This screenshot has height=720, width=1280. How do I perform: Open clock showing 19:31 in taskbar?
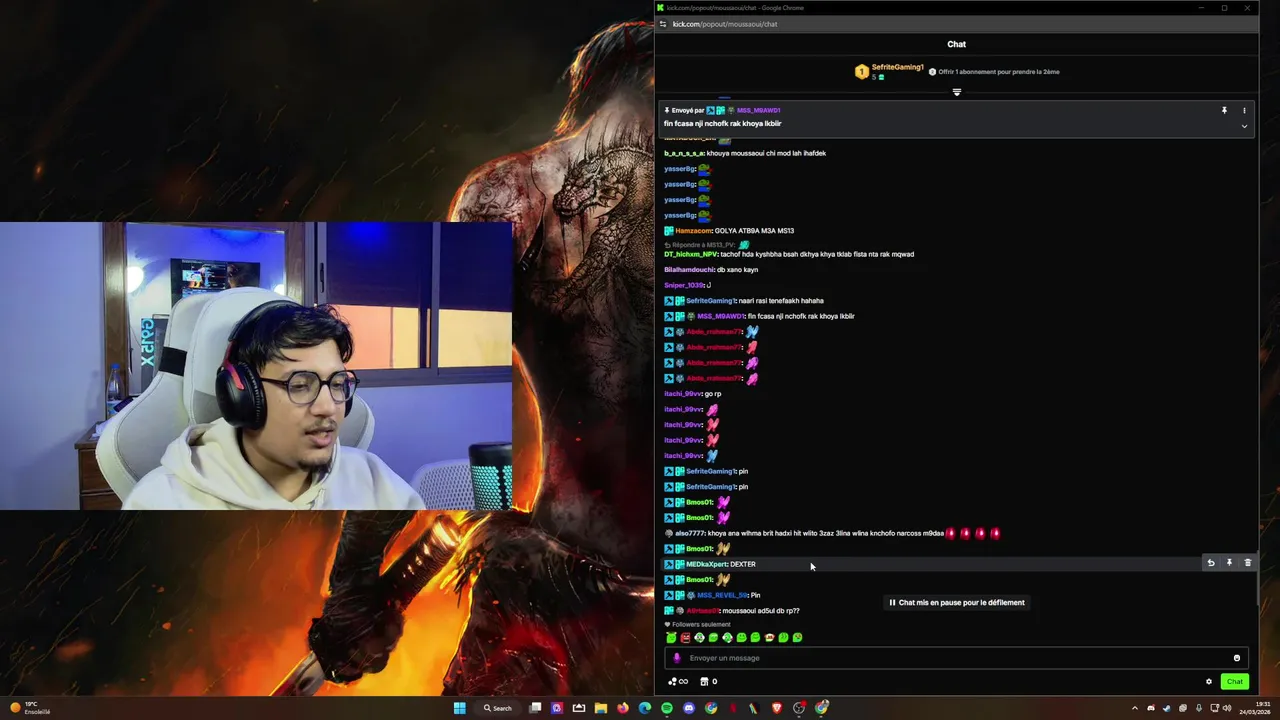[1255, 708]
